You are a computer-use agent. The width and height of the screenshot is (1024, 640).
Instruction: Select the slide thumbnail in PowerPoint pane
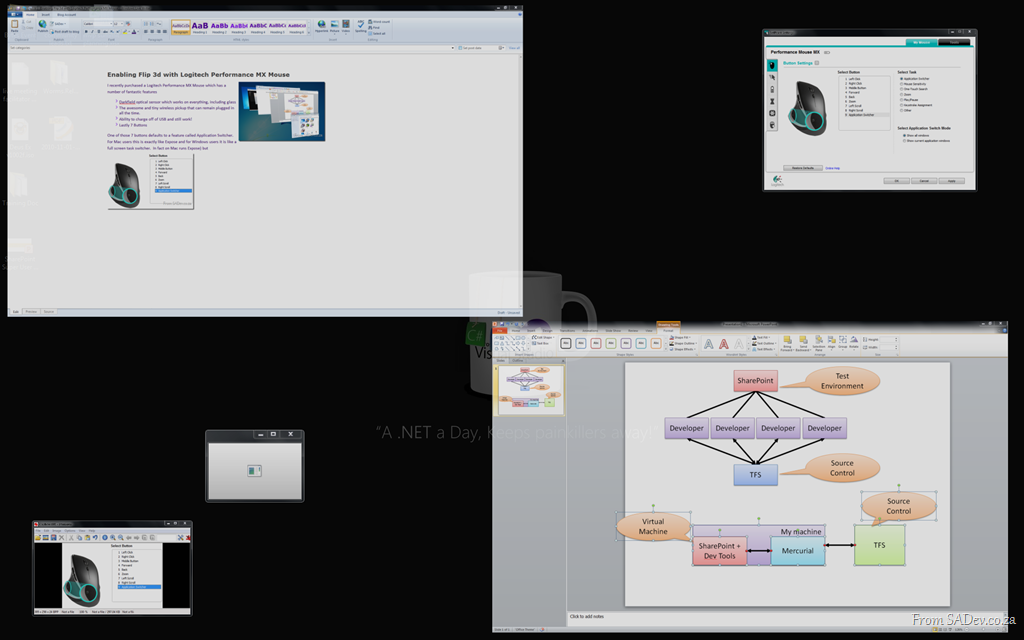click(530, 390)
